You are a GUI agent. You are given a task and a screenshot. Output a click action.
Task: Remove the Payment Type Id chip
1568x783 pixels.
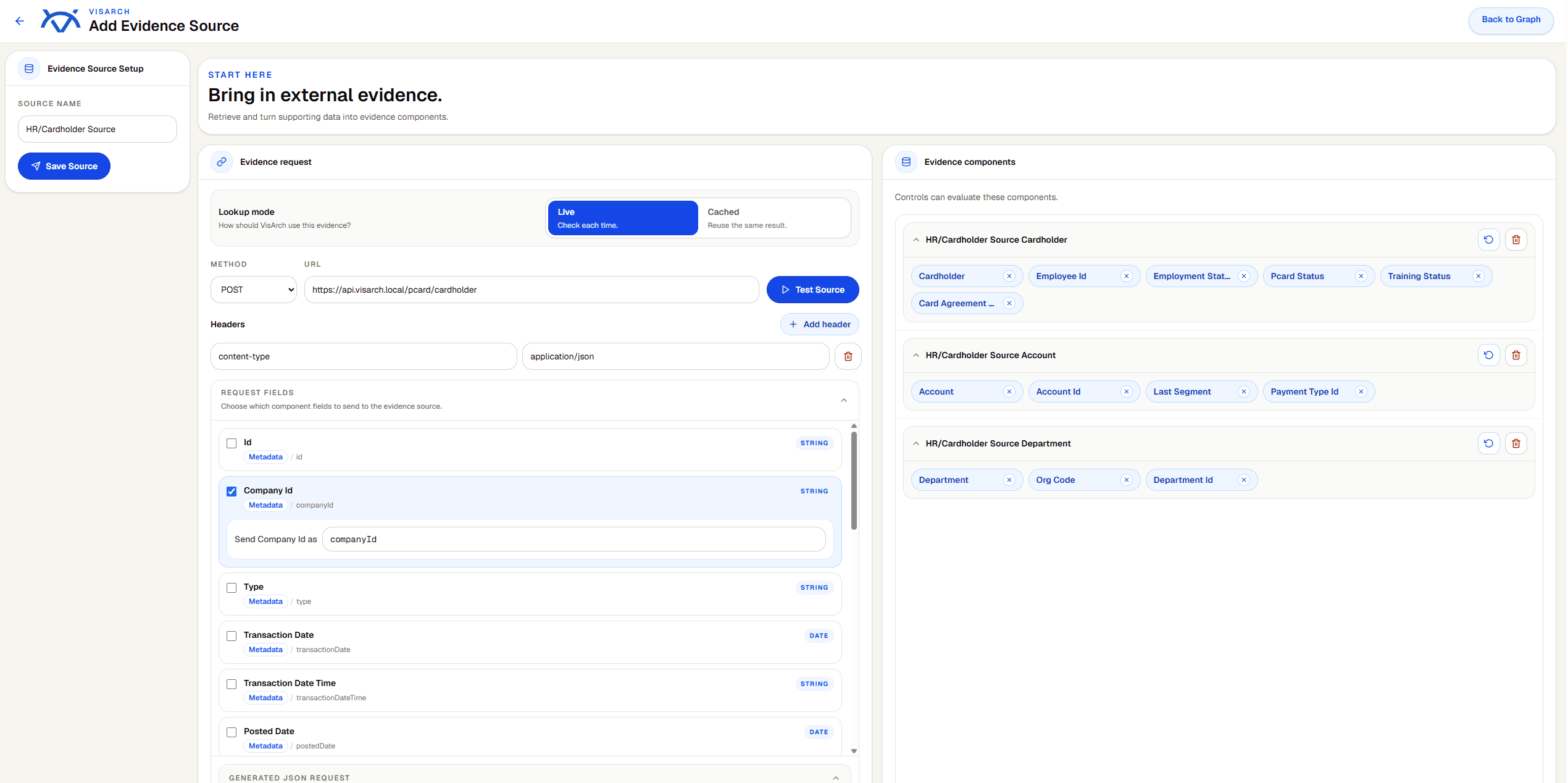tap(1361, 392)
